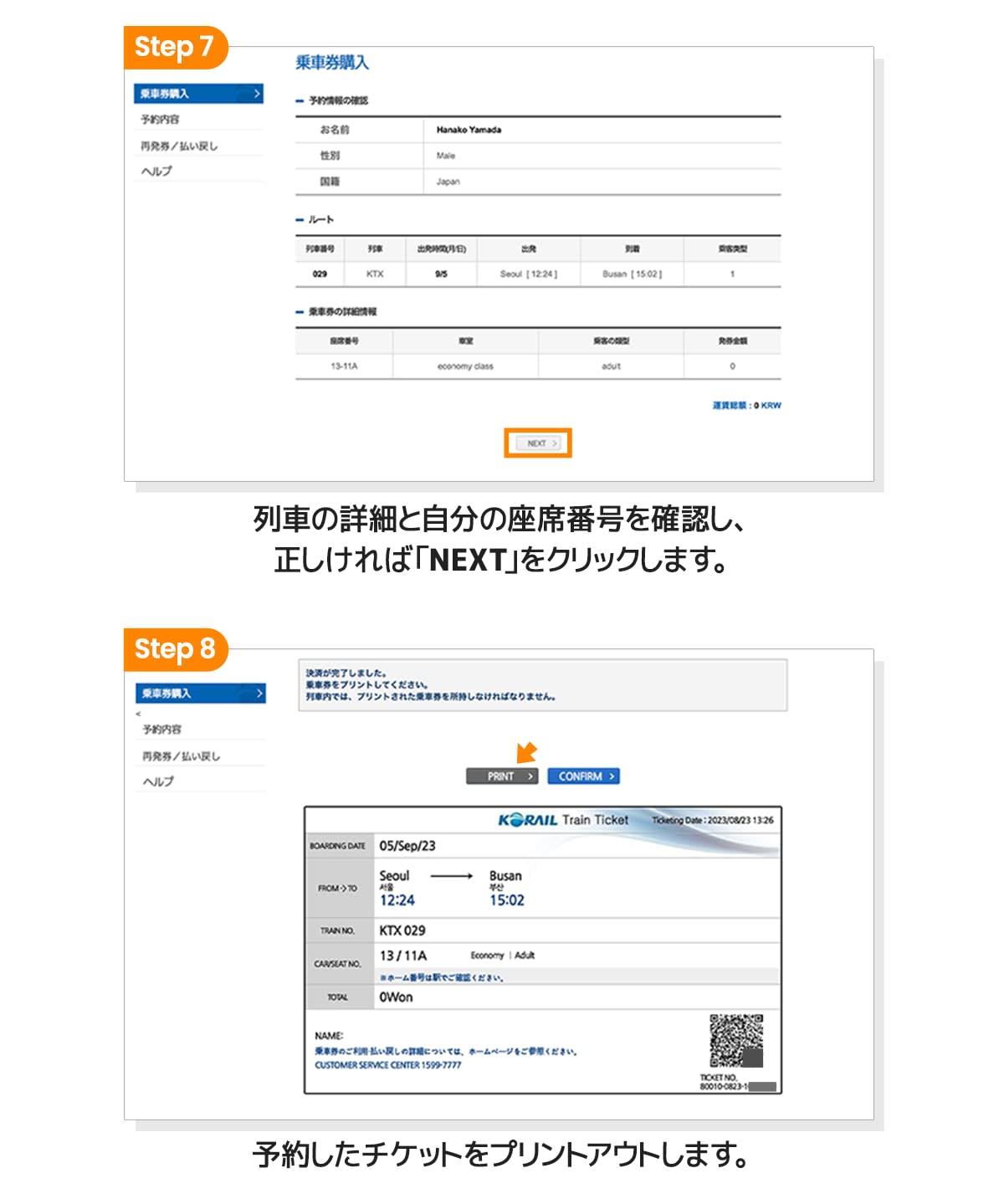Click the Customer Service Center text on the ticket
This screenshot has height=1204, width=1004.
[x=387, y=1065]
